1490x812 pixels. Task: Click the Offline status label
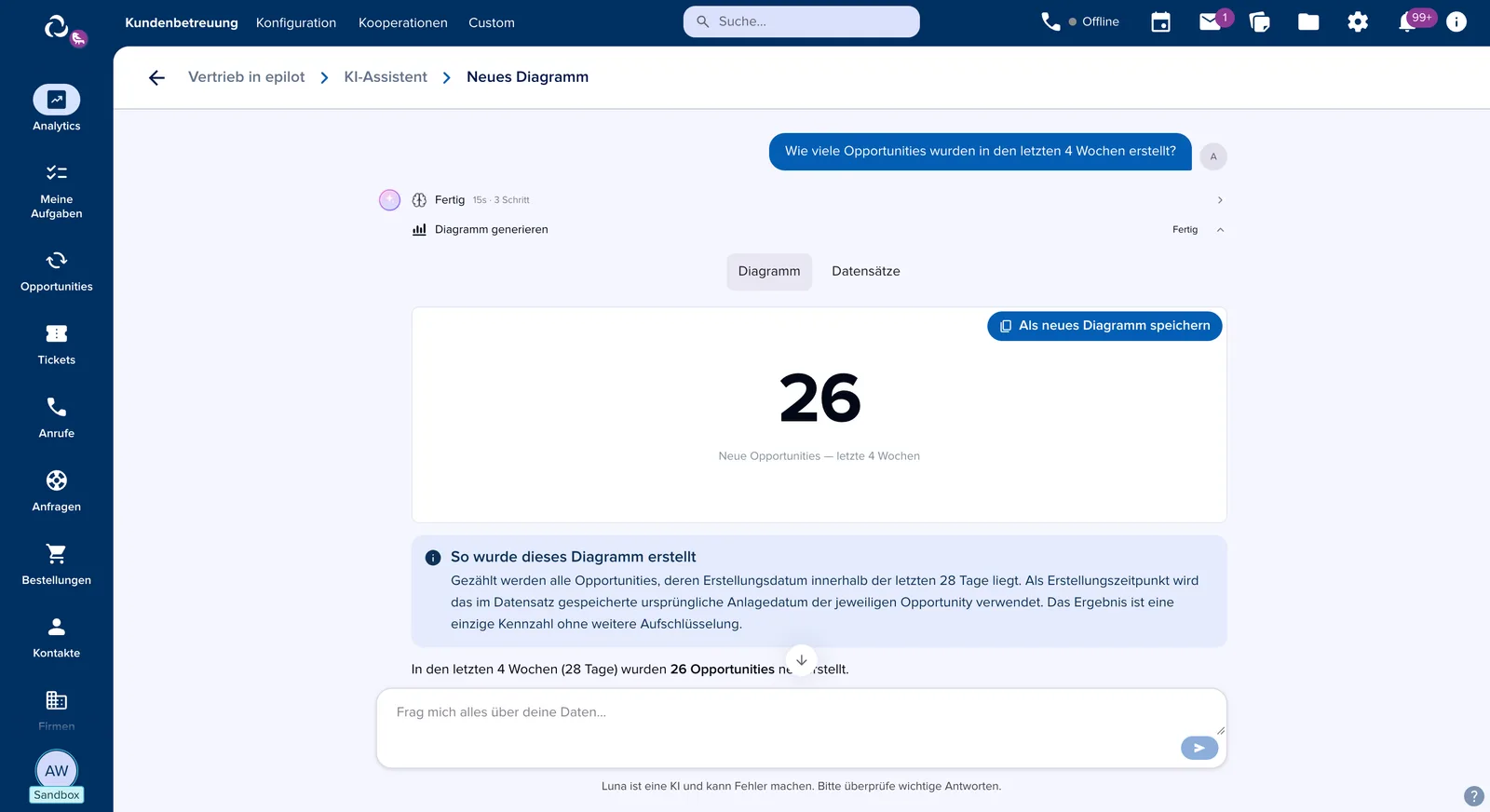(1100, 21)
